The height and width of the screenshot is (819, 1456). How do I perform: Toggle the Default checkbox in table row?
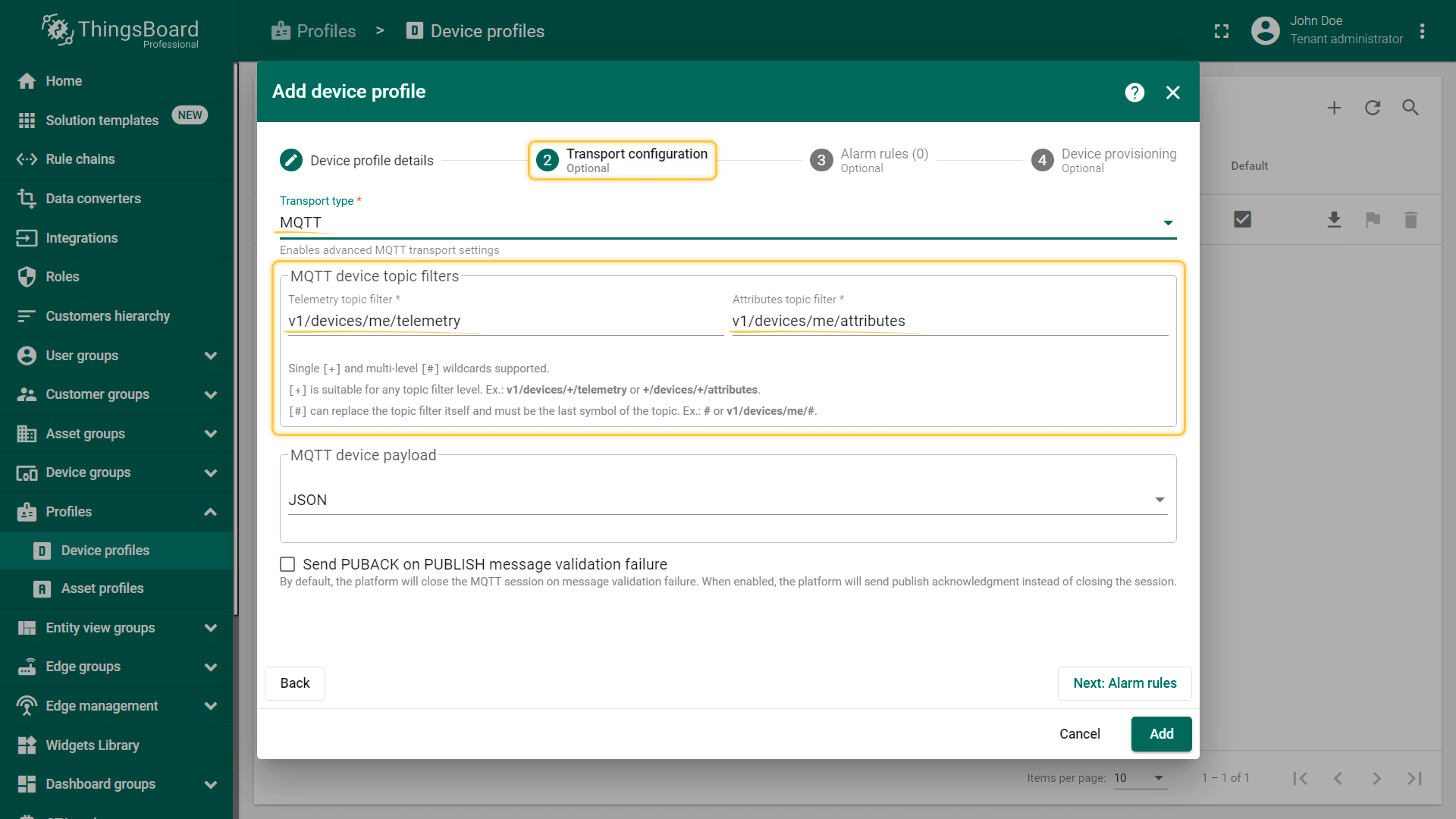(1242, 220)
